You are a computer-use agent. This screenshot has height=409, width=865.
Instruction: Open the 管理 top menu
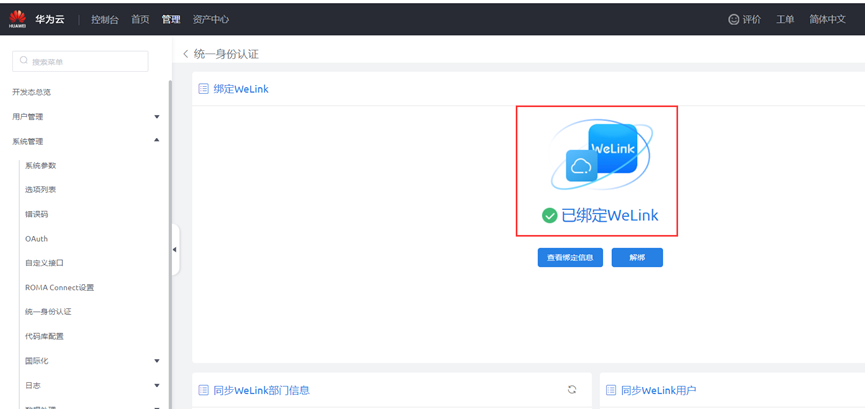[171, 19]
